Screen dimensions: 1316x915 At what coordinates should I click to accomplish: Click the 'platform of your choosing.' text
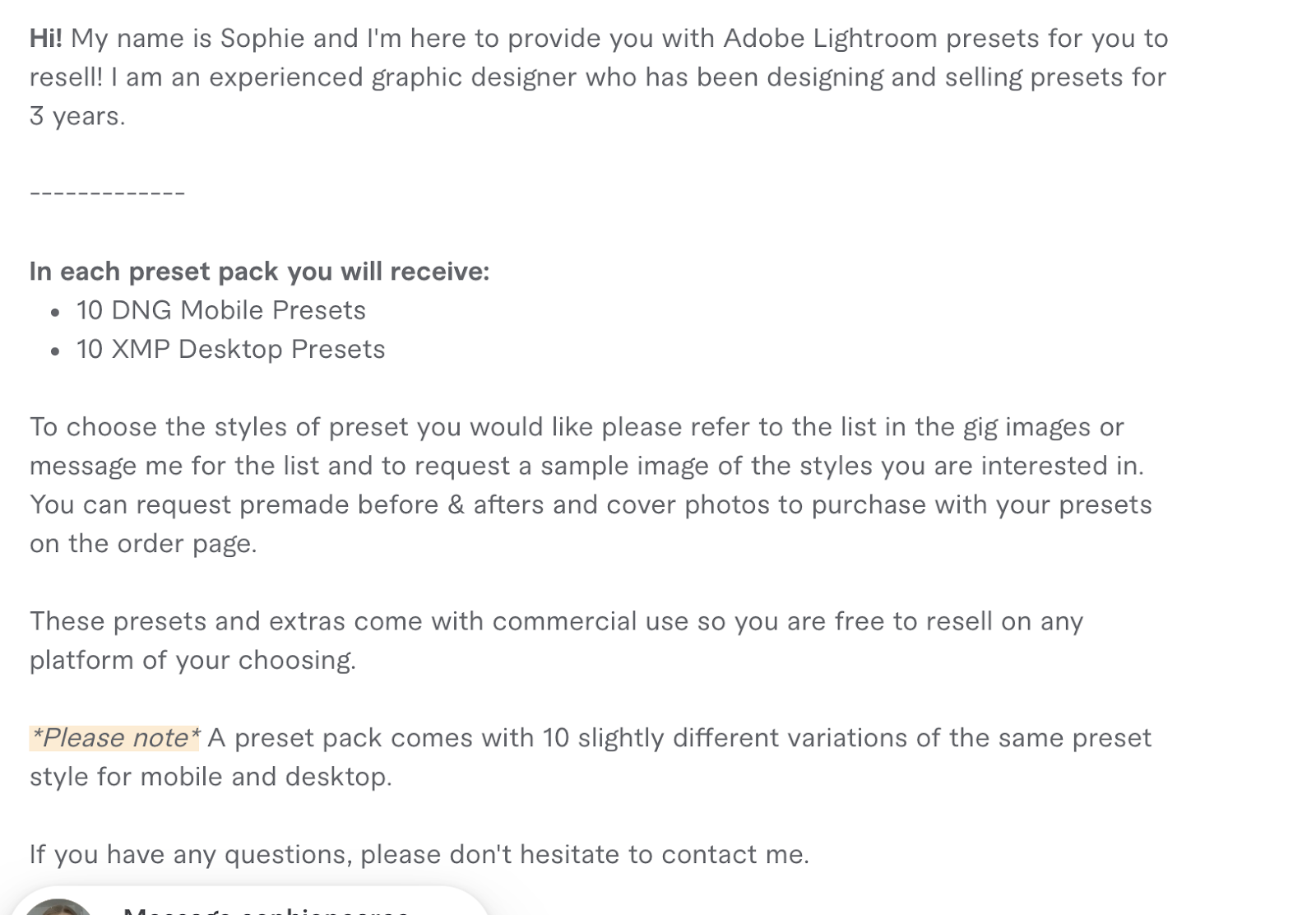(193, 660)
